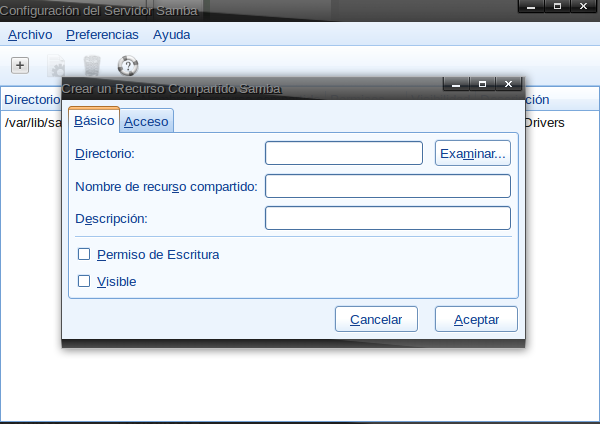Open the Preferencias menu
The width and height of the screenshot is (600, 424).
click(102, 35)
